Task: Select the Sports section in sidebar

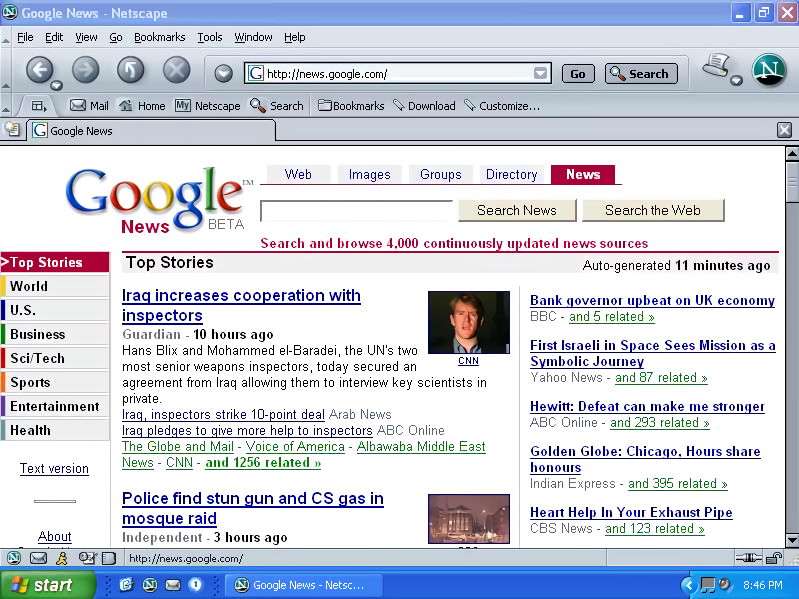Action: (55, 382)
